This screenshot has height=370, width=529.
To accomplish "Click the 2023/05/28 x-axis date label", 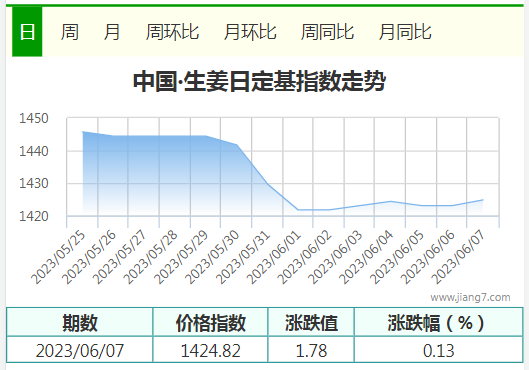I will coord(150,257).
